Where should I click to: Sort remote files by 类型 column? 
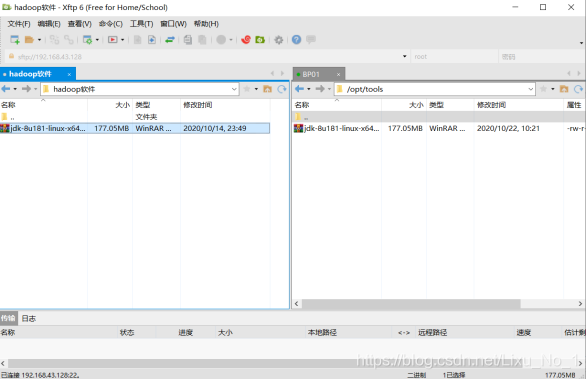[450, 105]
